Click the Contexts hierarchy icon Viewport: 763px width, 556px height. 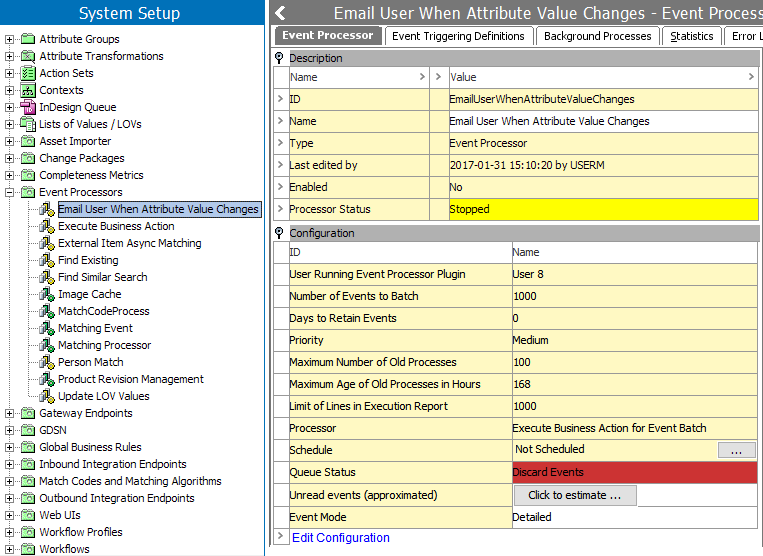pyautogui.click(x=28, y=90)
